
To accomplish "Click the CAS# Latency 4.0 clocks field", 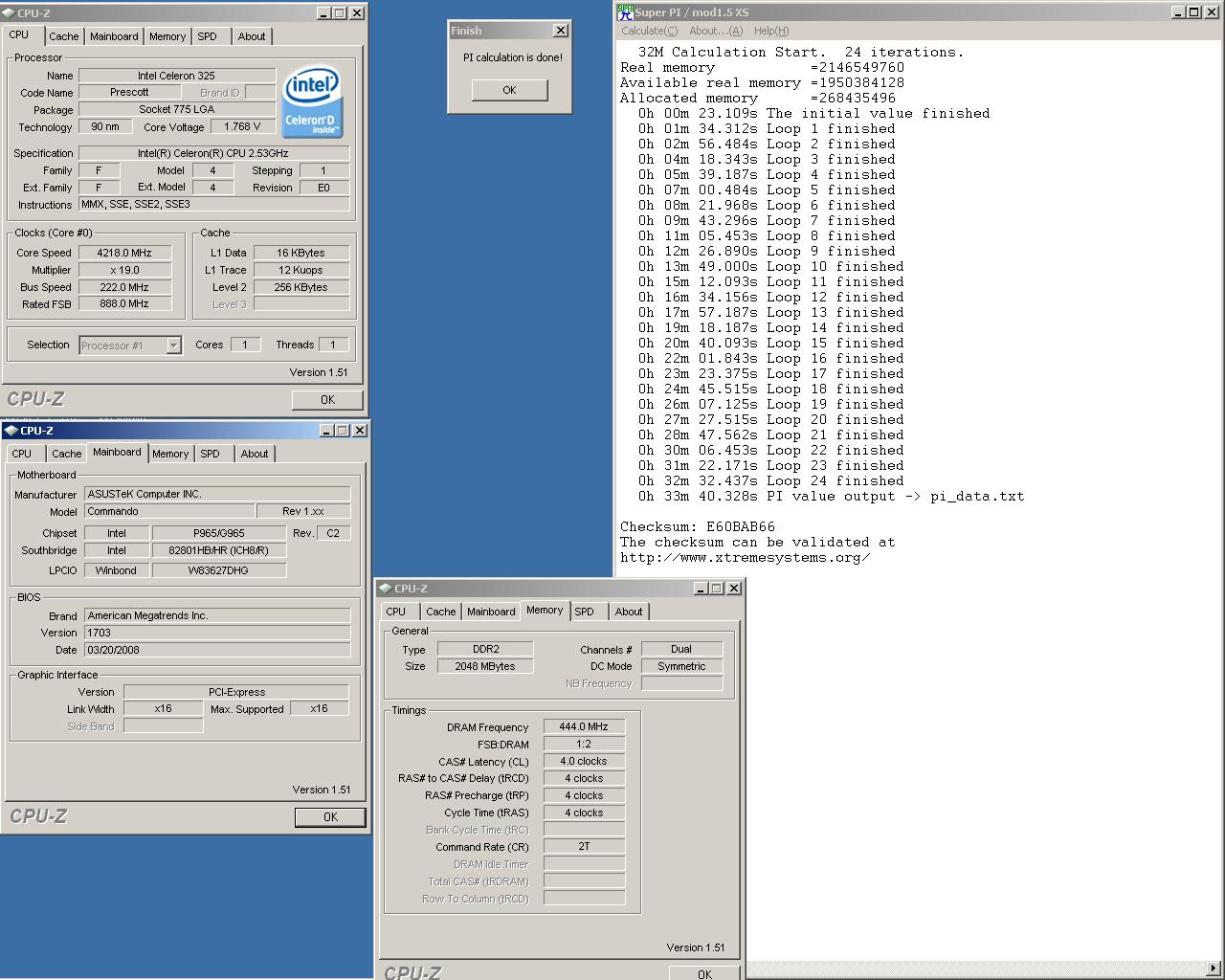I will (x=584, y=761).
